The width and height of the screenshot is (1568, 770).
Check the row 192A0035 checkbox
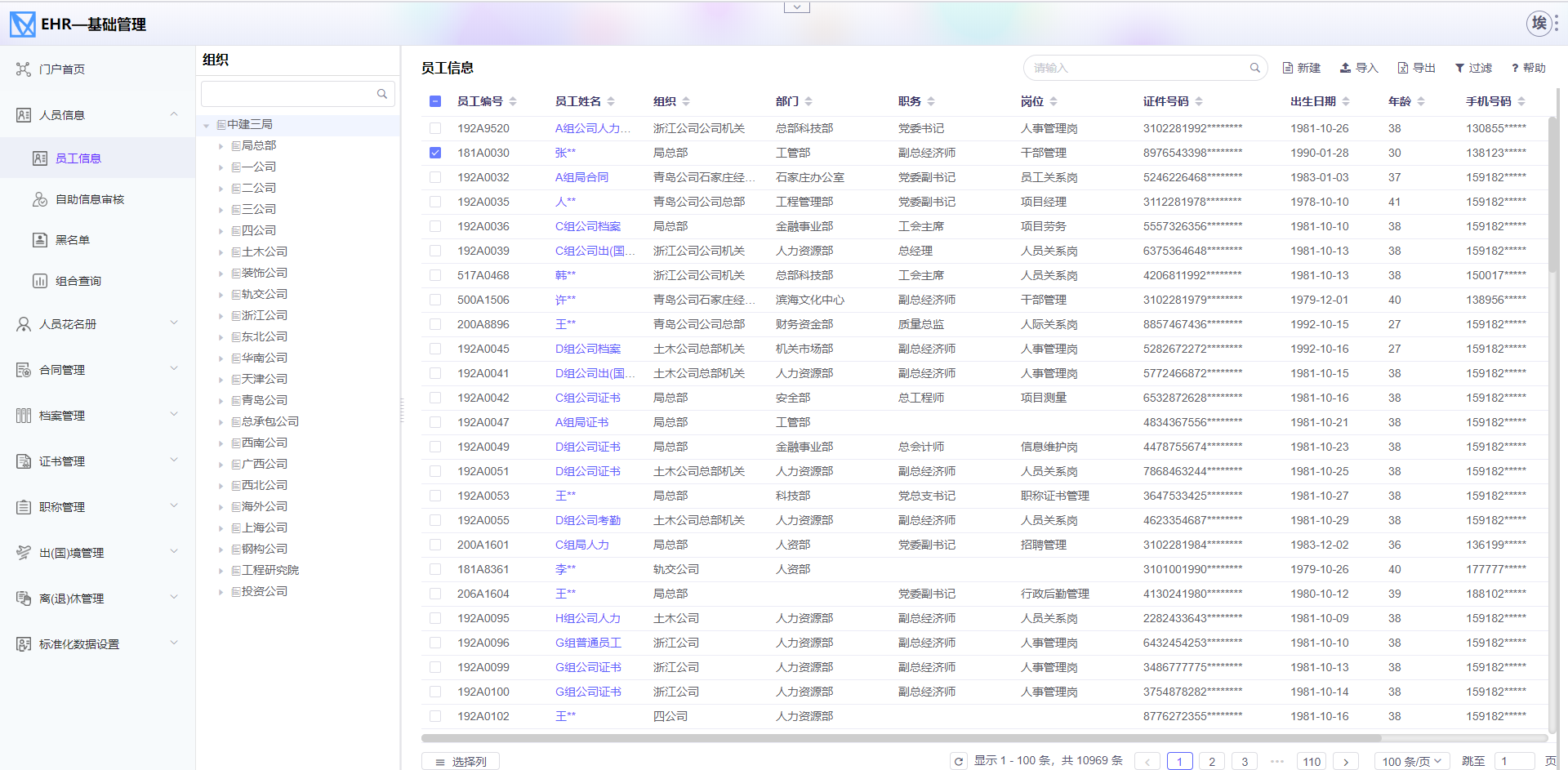pos(435,202)
